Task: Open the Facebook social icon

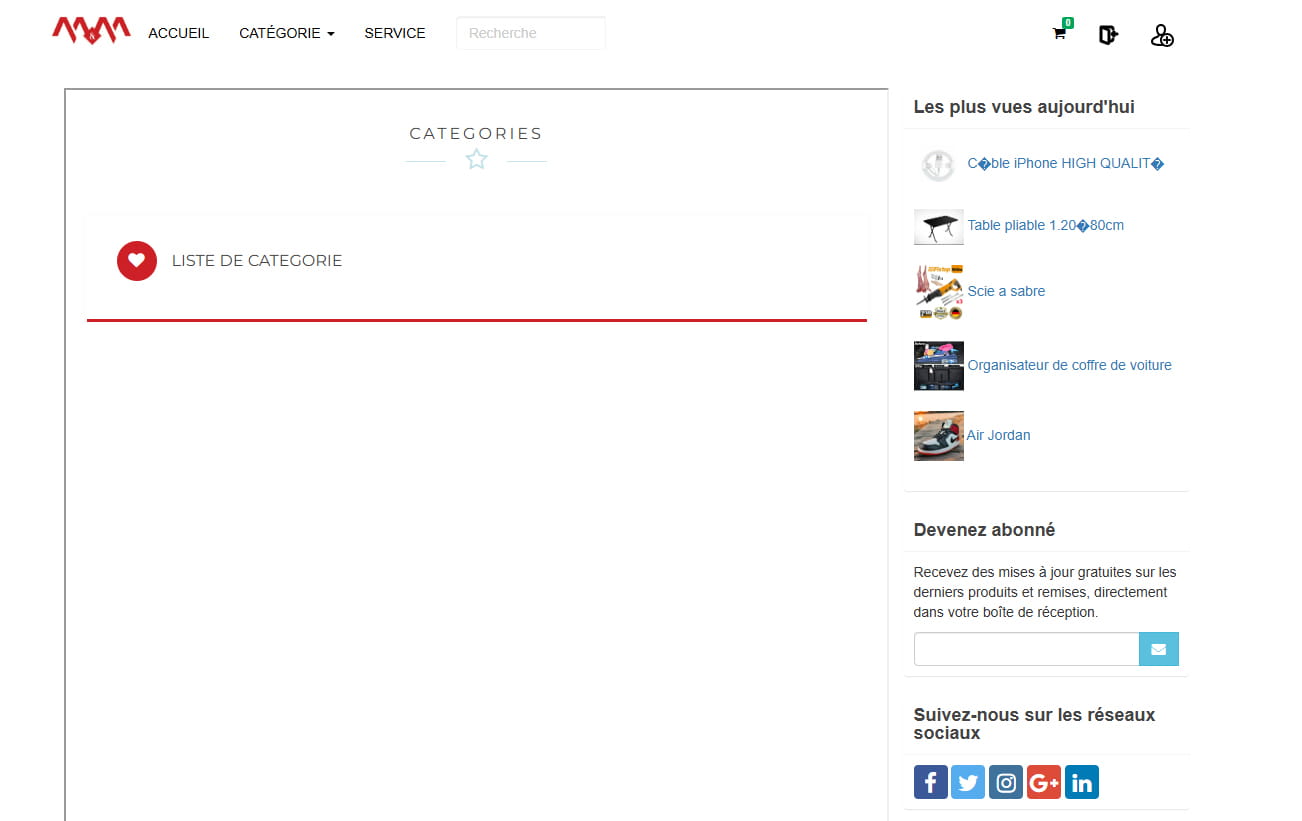Action: [x=930, y=782]
